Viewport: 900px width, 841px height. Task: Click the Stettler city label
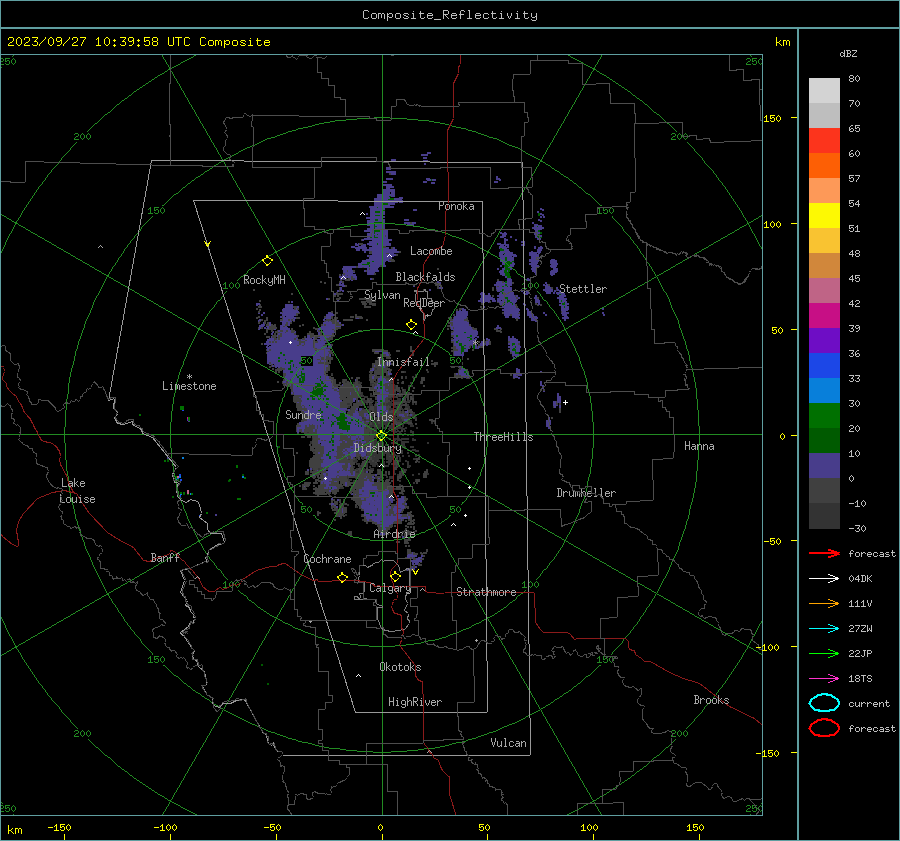[x=583, y=289]
